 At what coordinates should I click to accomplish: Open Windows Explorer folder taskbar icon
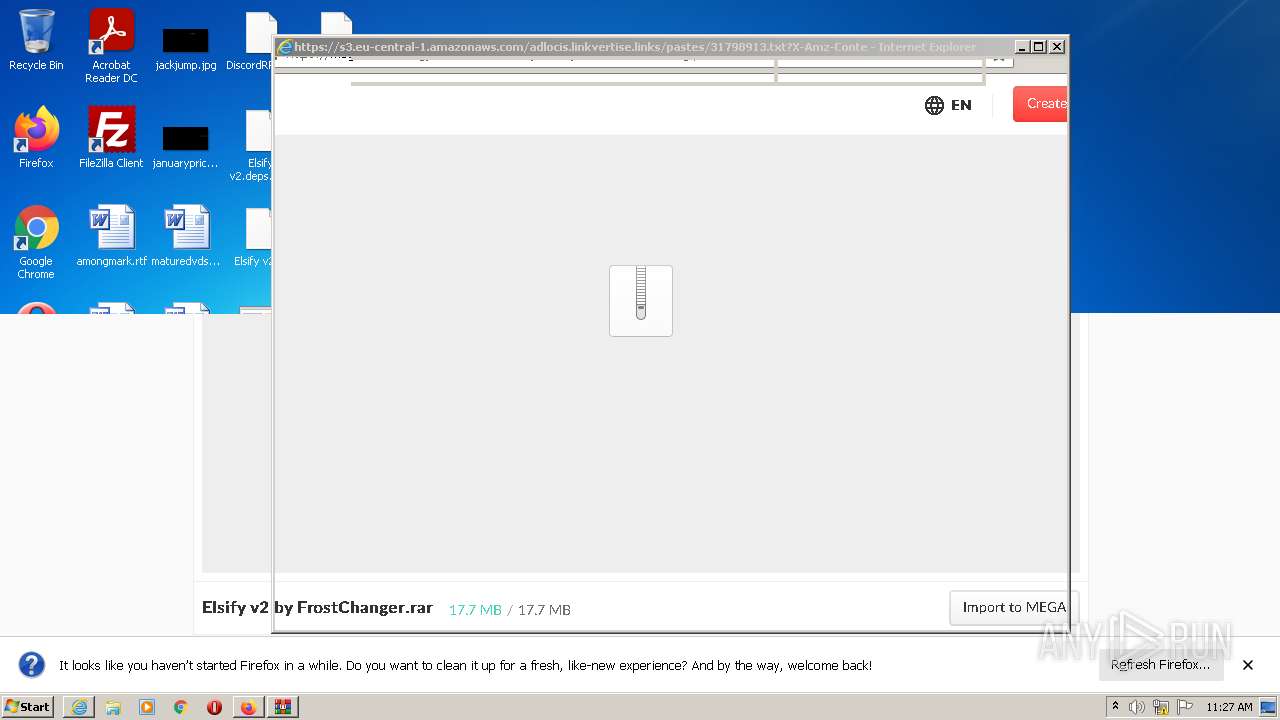click(x=113, y=707)
